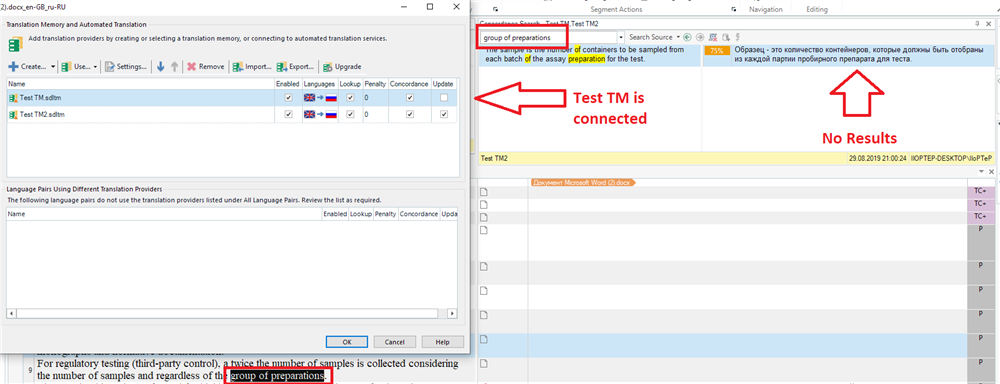Toggle Enabled checkbox for Test TM2.sdltm
This screenshot has width=1000, height=384.
pos(288,114)
